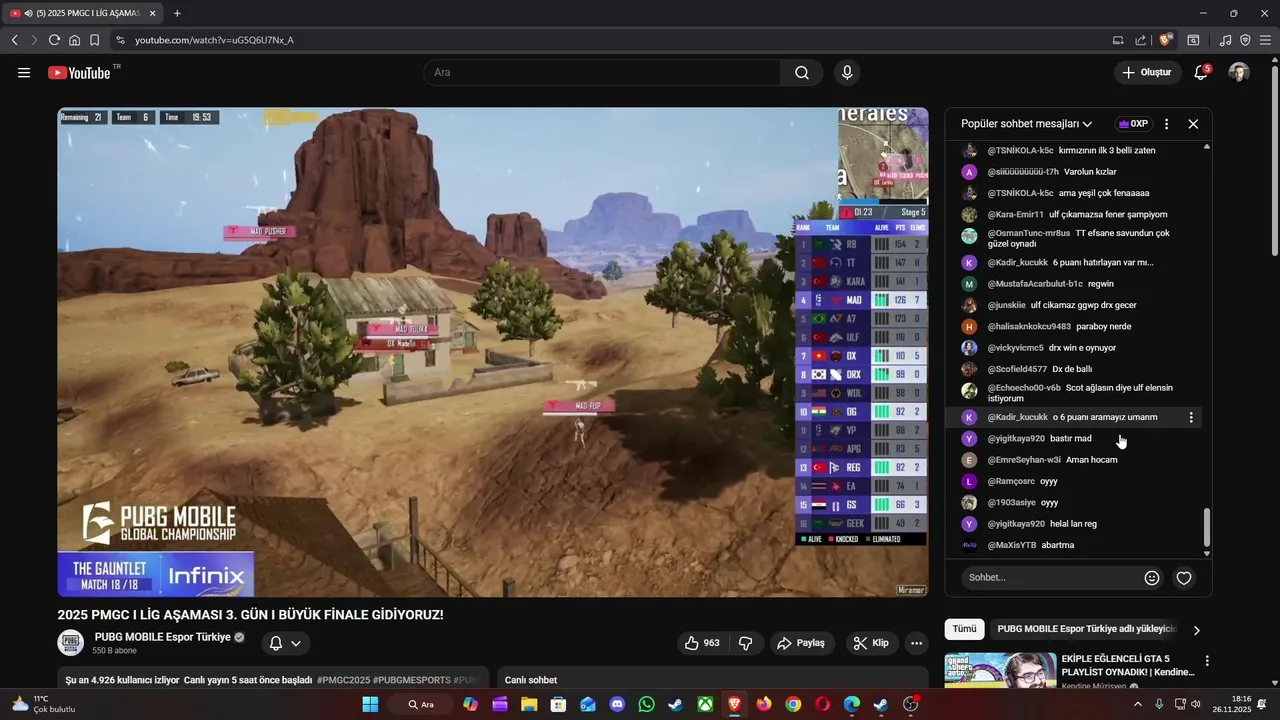The height and width of the screenshot is (720, 1280).
Task: Click the Klip clip button
Action: pos(871,643)
